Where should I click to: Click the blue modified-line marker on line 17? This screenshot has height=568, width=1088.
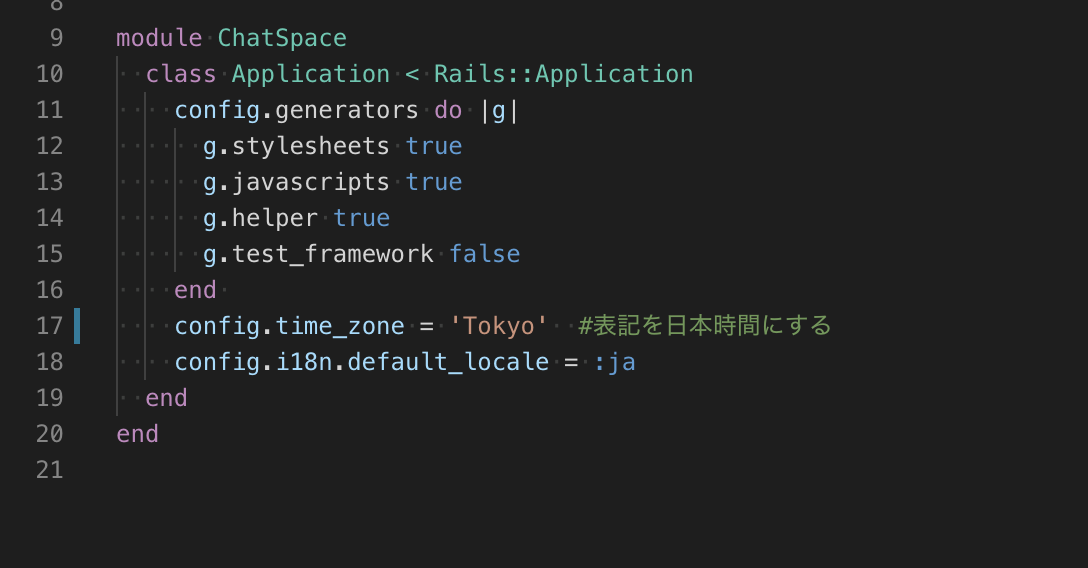(77, 326)
